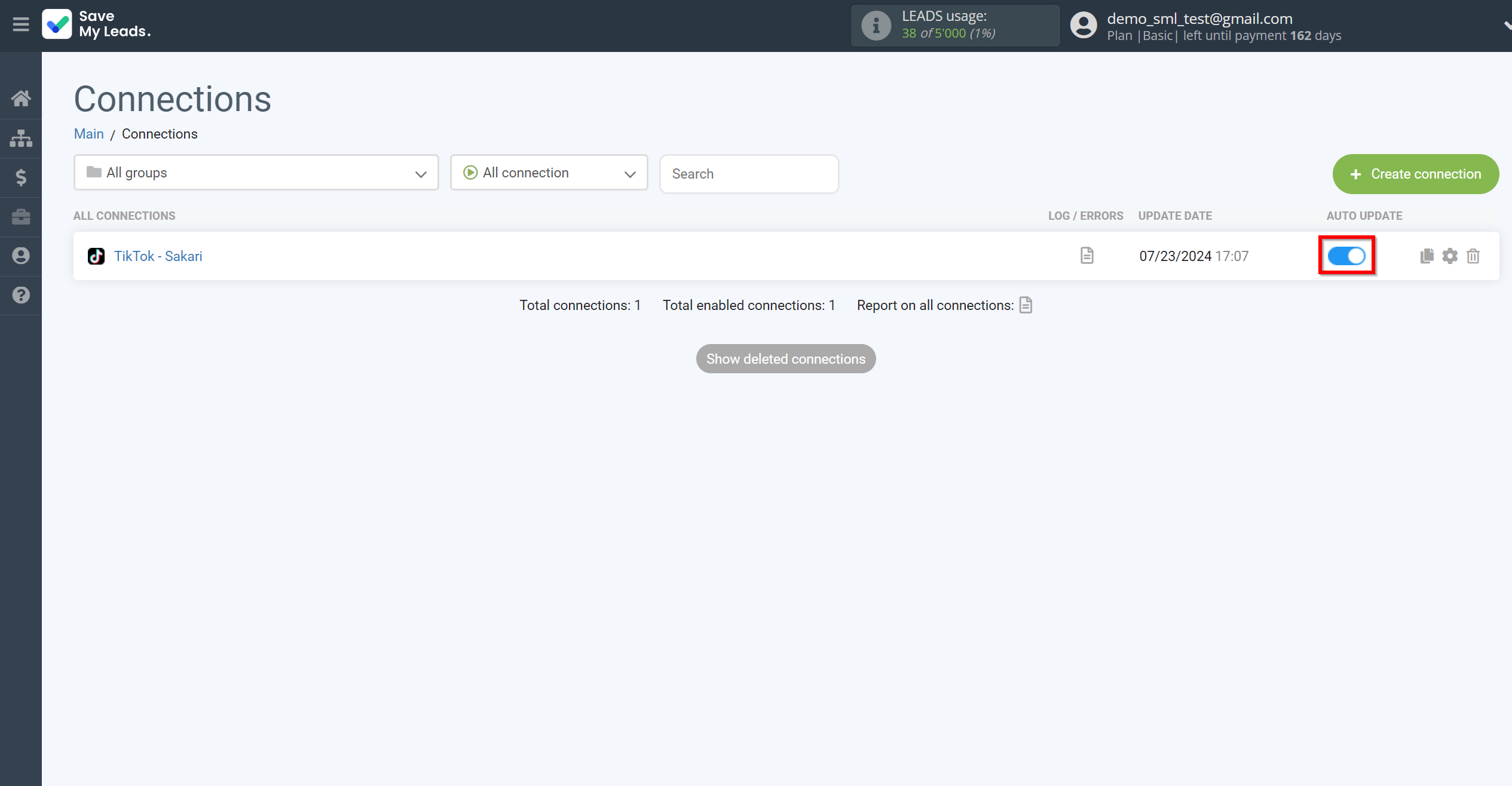Expand the All connection dropdown
The height and width of the screenshot is (786, 1512).
[x=550, y=173]
